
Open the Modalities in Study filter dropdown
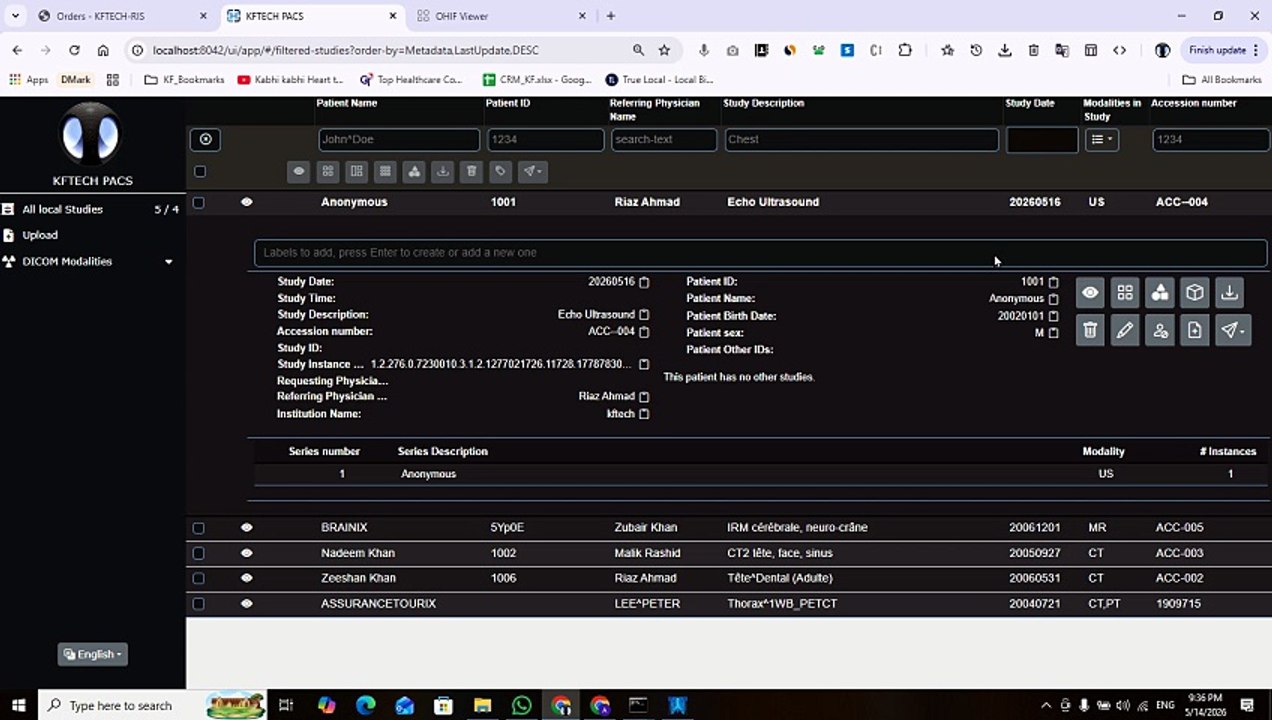[x=1101, y=140]
